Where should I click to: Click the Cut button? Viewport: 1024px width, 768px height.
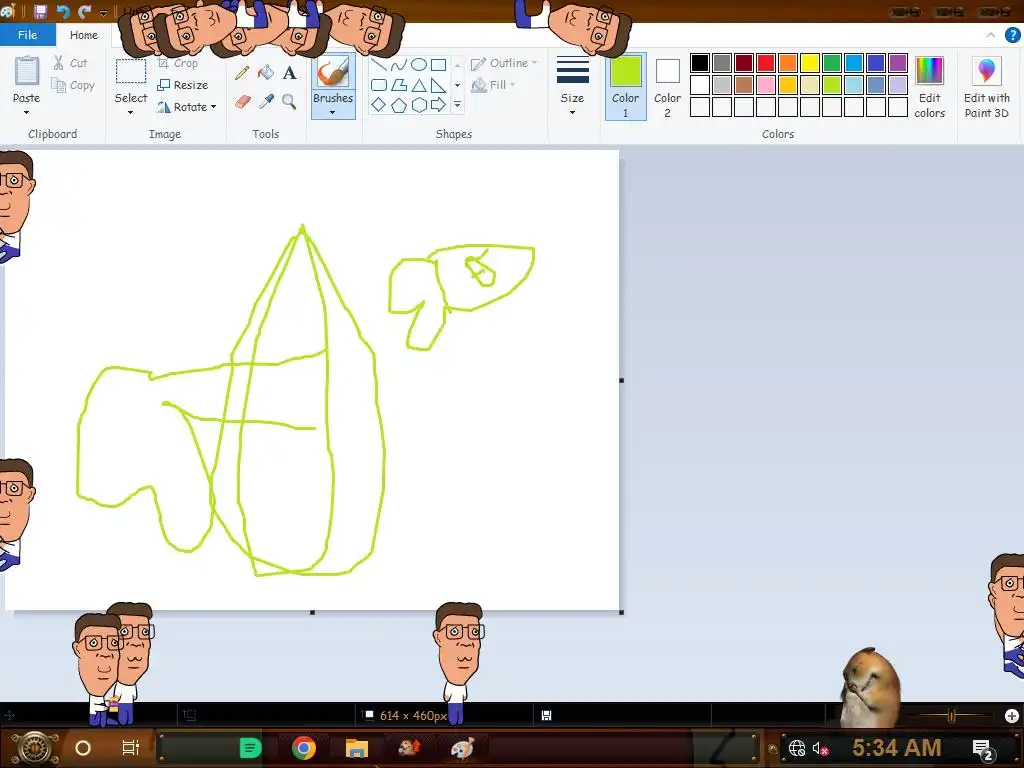(x=71, y=63)
